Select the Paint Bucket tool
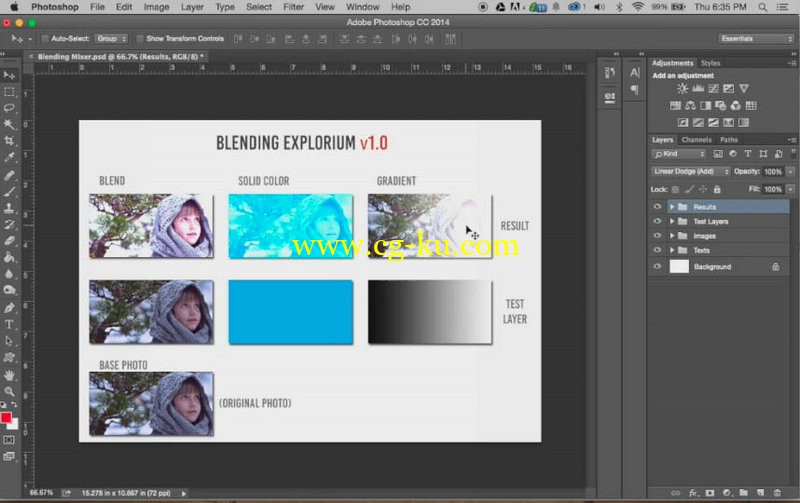The image size is (800, 503). click(x=9, y=257)
